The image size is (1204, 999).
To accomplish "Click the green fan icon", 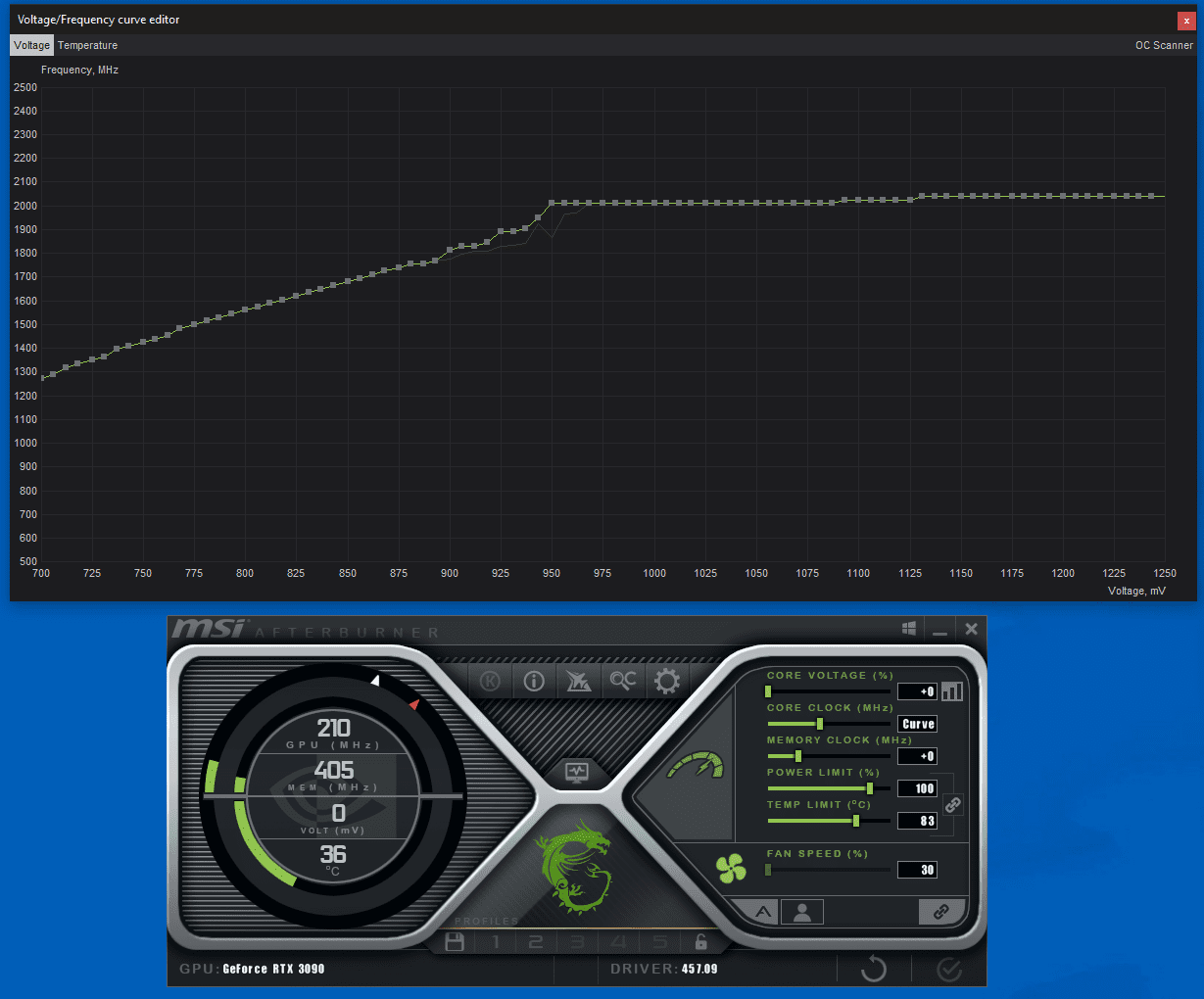I will pos(731,868).
